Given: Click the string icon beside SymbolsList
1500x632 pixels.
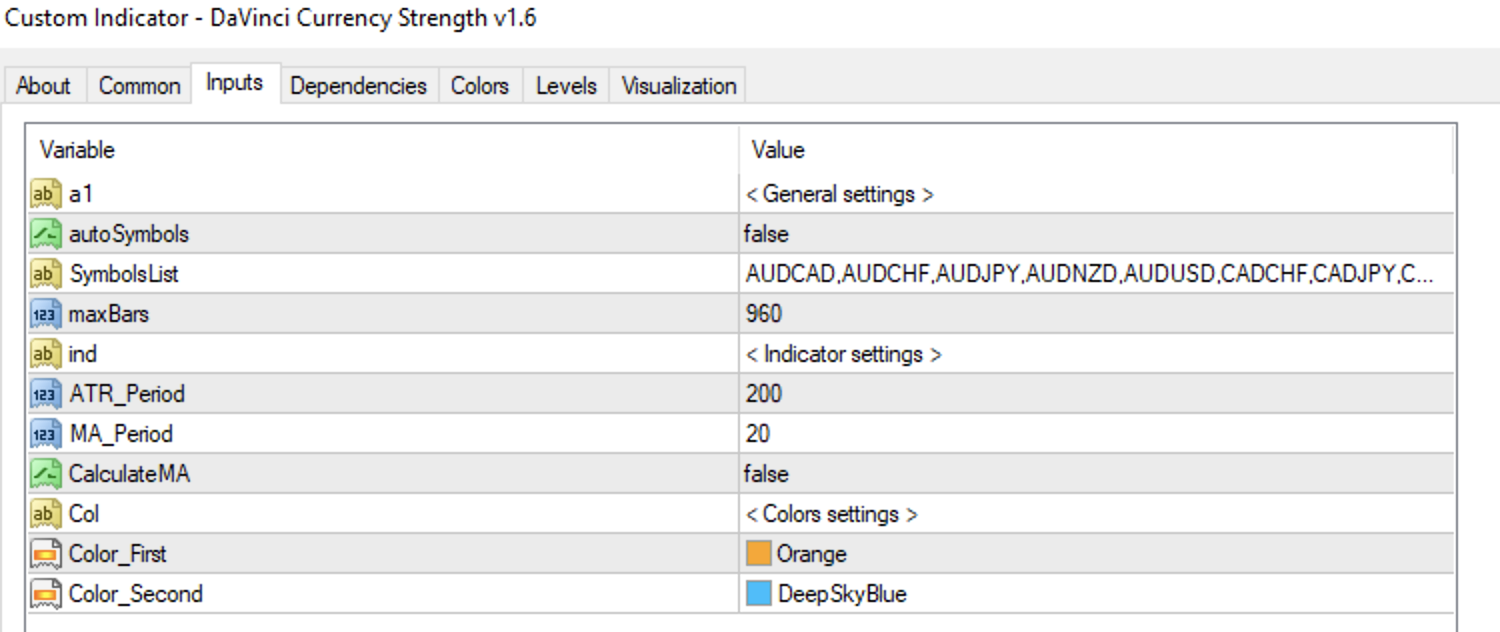Looking at the screenshot, I should [x=46, y=274].
